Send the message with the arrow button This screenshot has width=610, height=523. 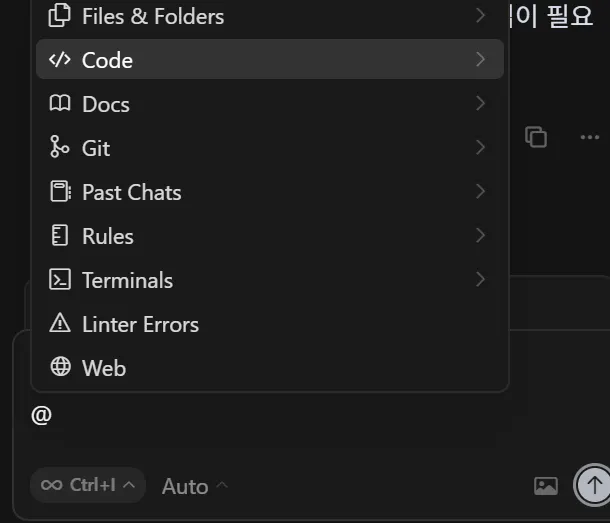pos(594,485)
